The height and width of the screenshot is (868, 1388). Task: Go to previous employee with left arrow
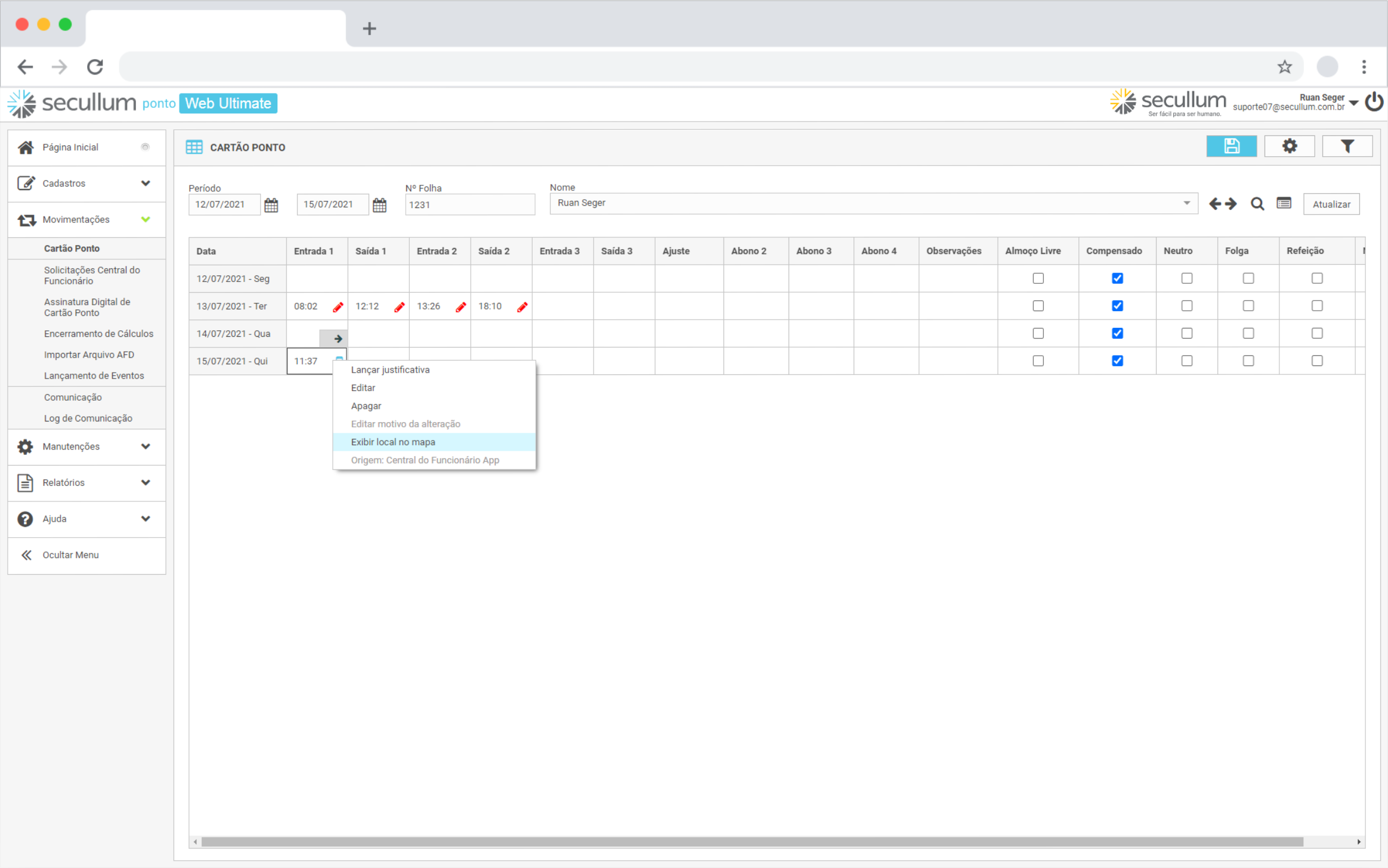pos(1214,204)
